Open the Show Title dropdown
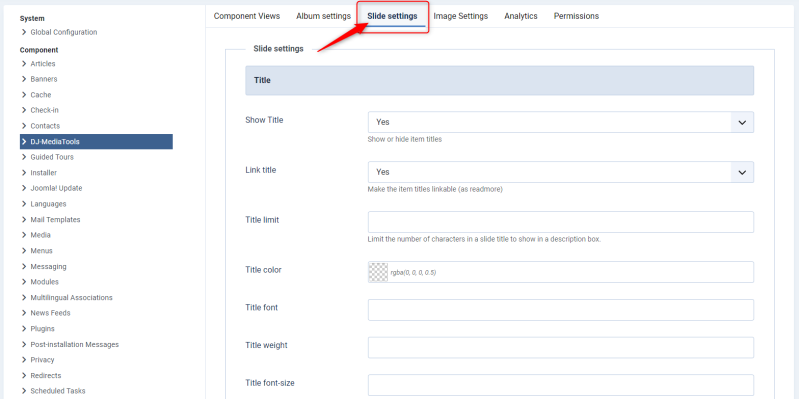The height and width of the screenshot is (399, 800). (561, 122)
